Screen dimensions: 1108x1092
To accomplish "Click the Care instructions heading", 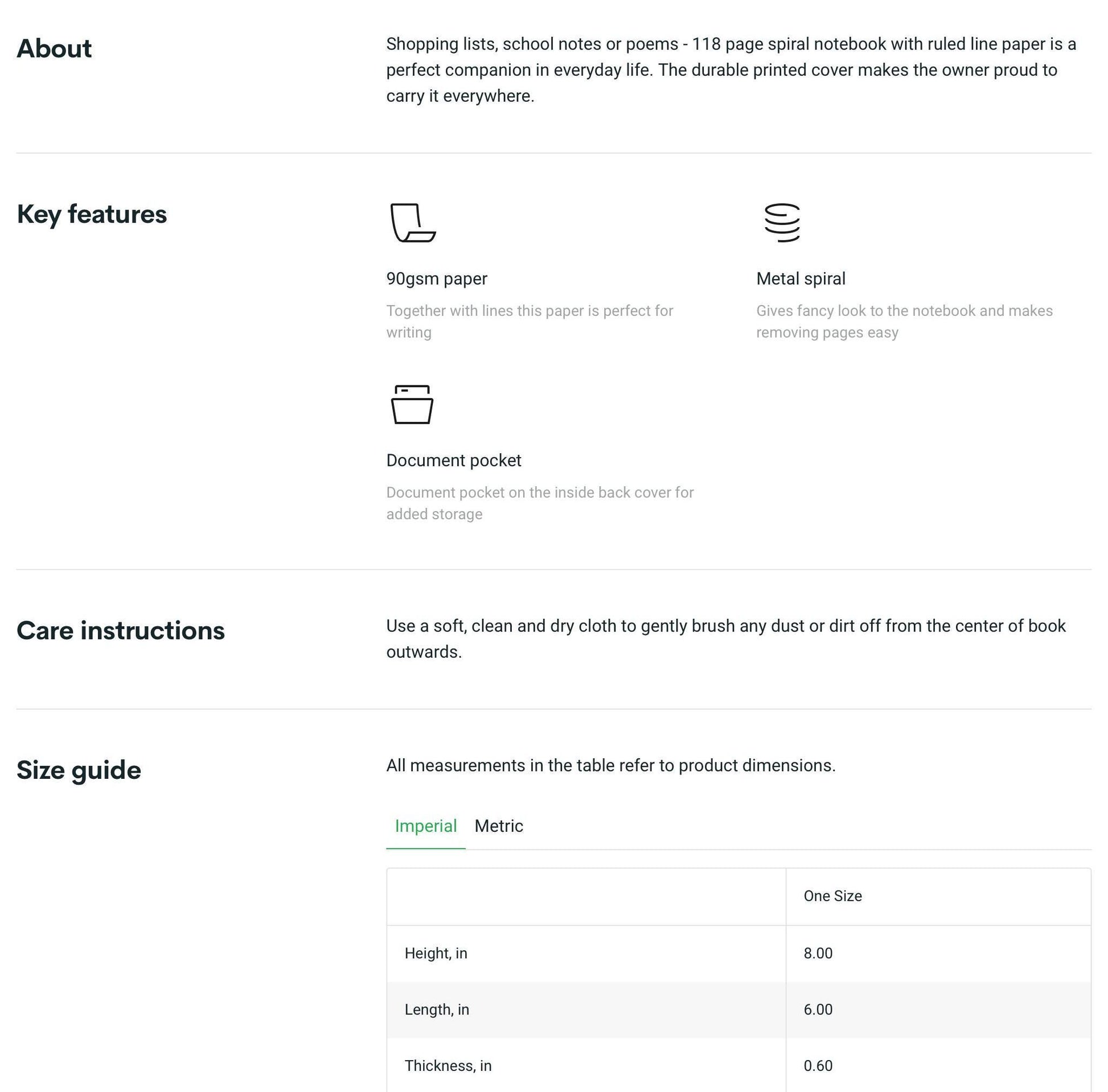I will pyautogui.click(x=121, y=631).
